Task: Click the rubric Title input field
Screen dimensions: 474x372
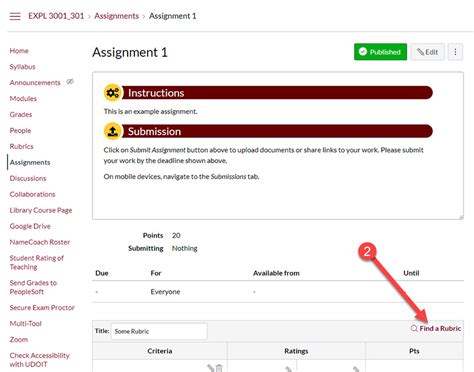Action: click(159, 331)
